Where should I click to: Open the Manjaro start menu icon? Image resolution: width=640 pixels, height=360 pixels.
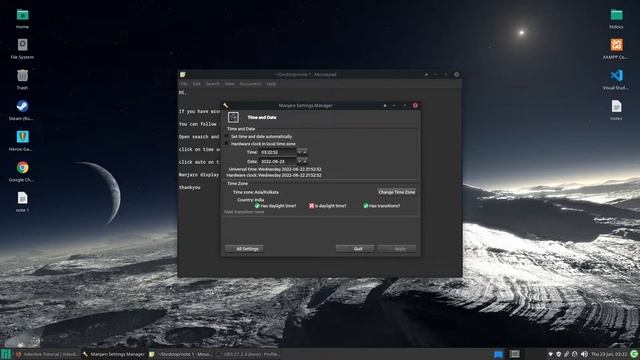tap(6, 354)
